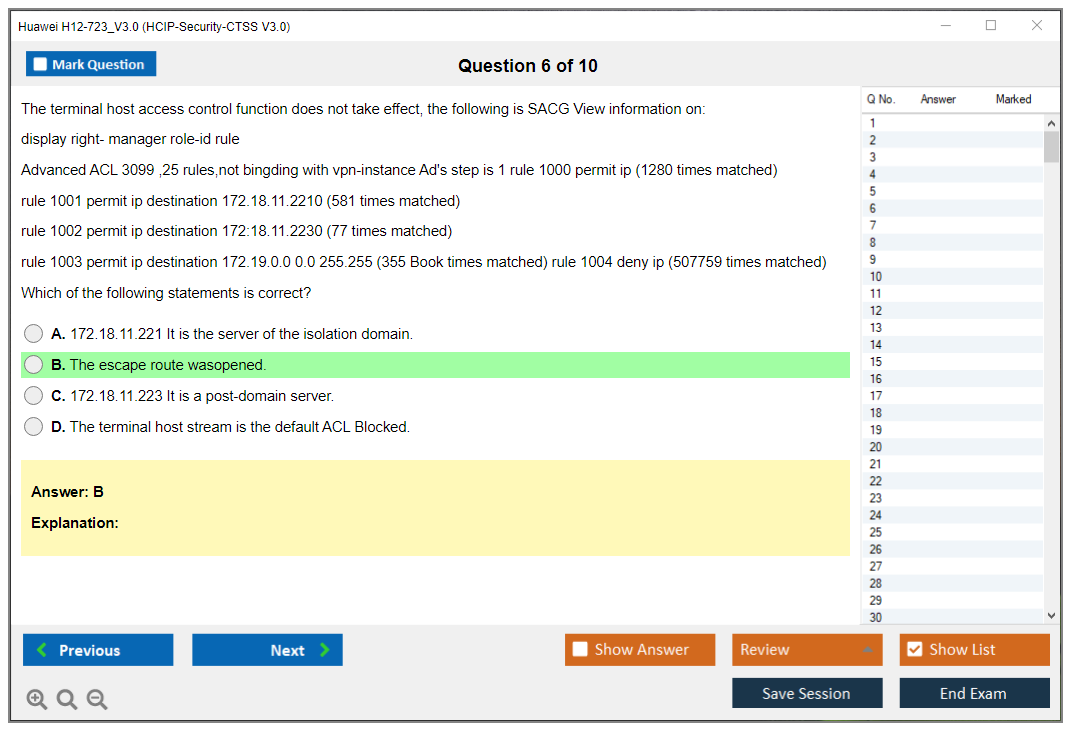Select question 15 in the list
Image resolution: width=1075 pixels, height=735 pixels.
pos(876,362)
